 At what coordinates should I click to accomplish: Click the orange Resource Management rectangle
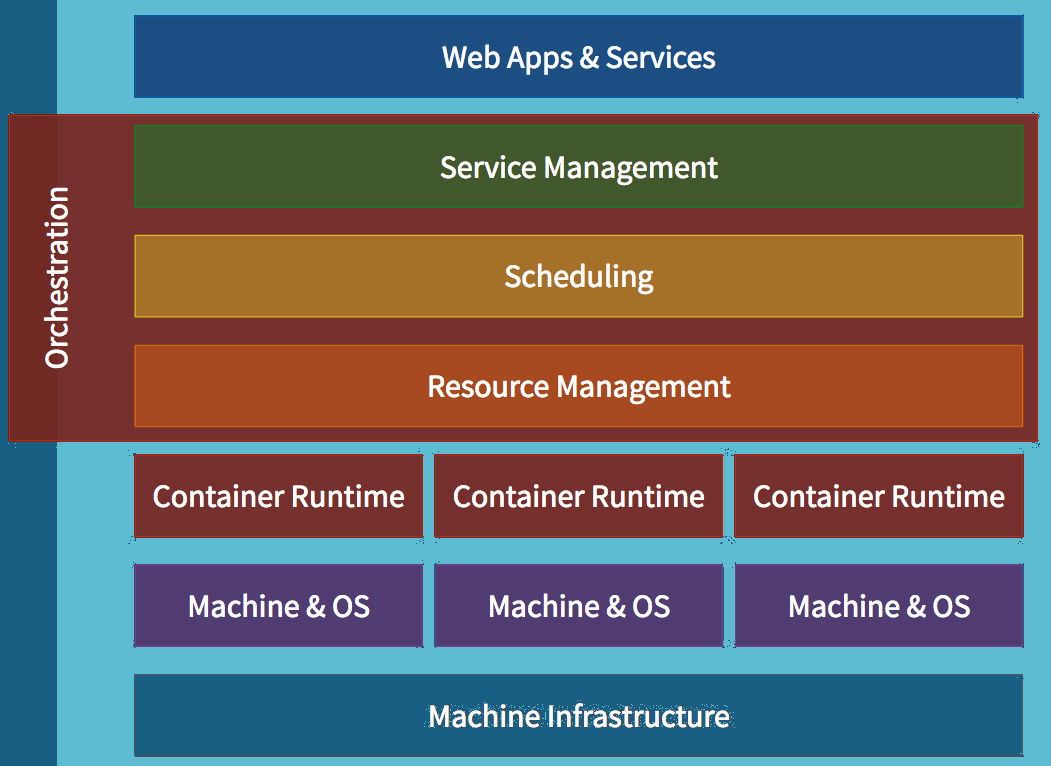tap(579, 386)
